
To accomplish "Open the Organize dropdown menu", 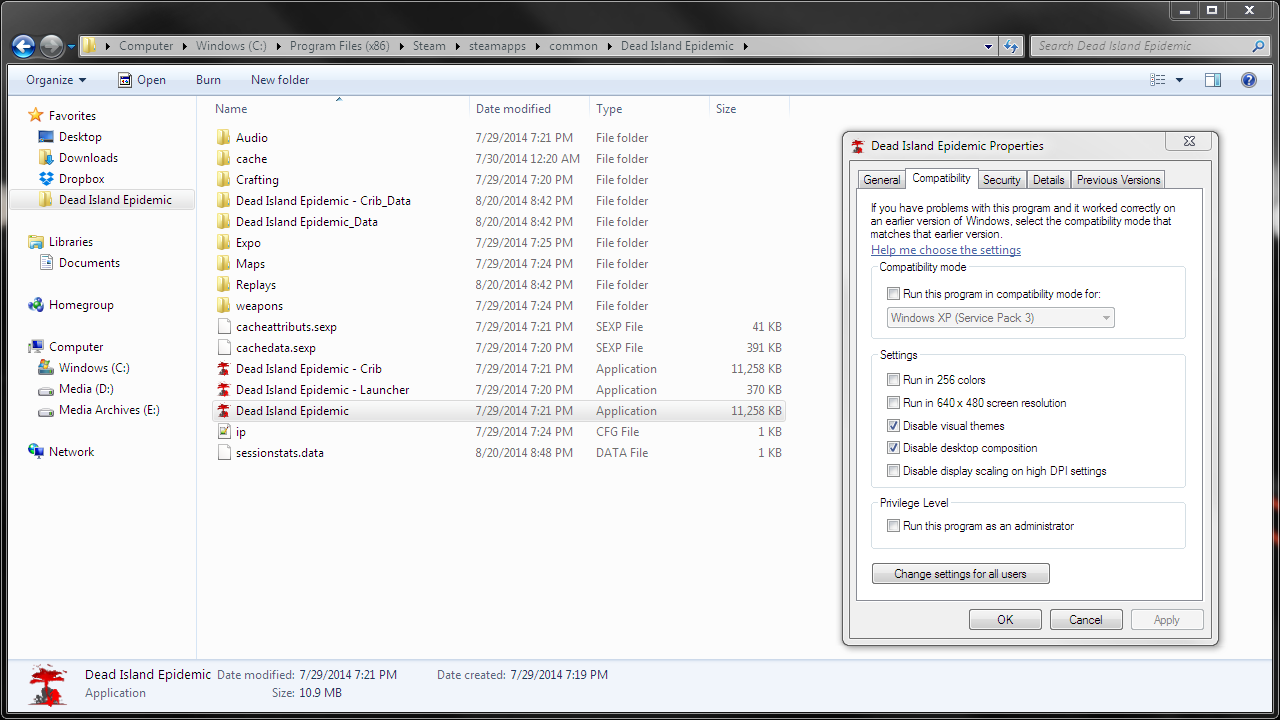I will pos(56,80).
